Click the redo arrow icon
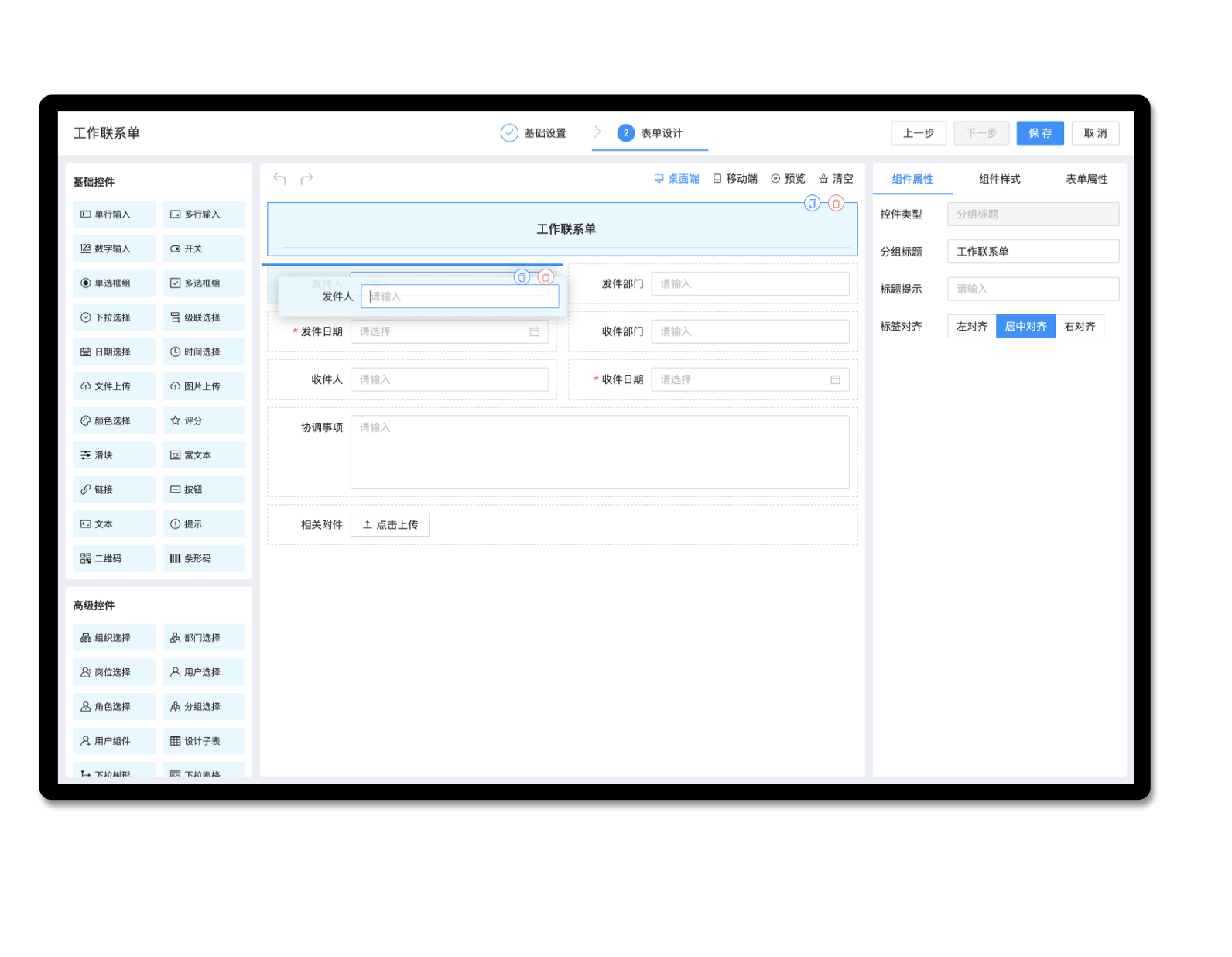Viewport: 1232px width, 957px height. tap(306, 179)
